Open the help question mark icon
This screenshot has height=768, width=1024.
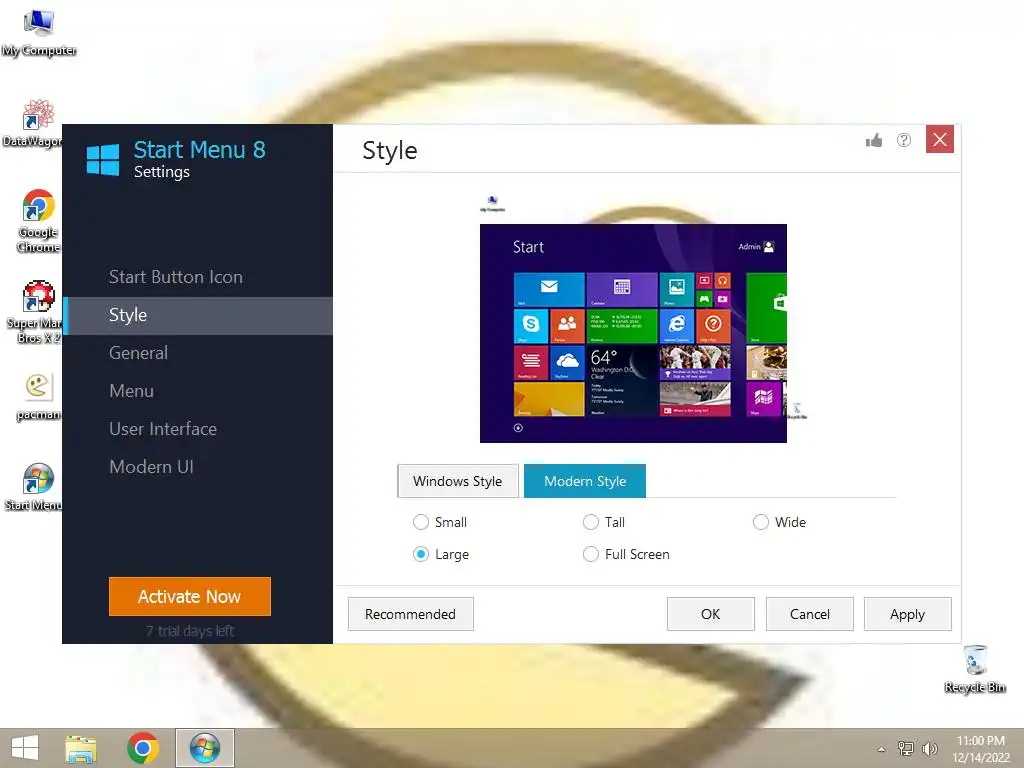(x=904, y=140)
